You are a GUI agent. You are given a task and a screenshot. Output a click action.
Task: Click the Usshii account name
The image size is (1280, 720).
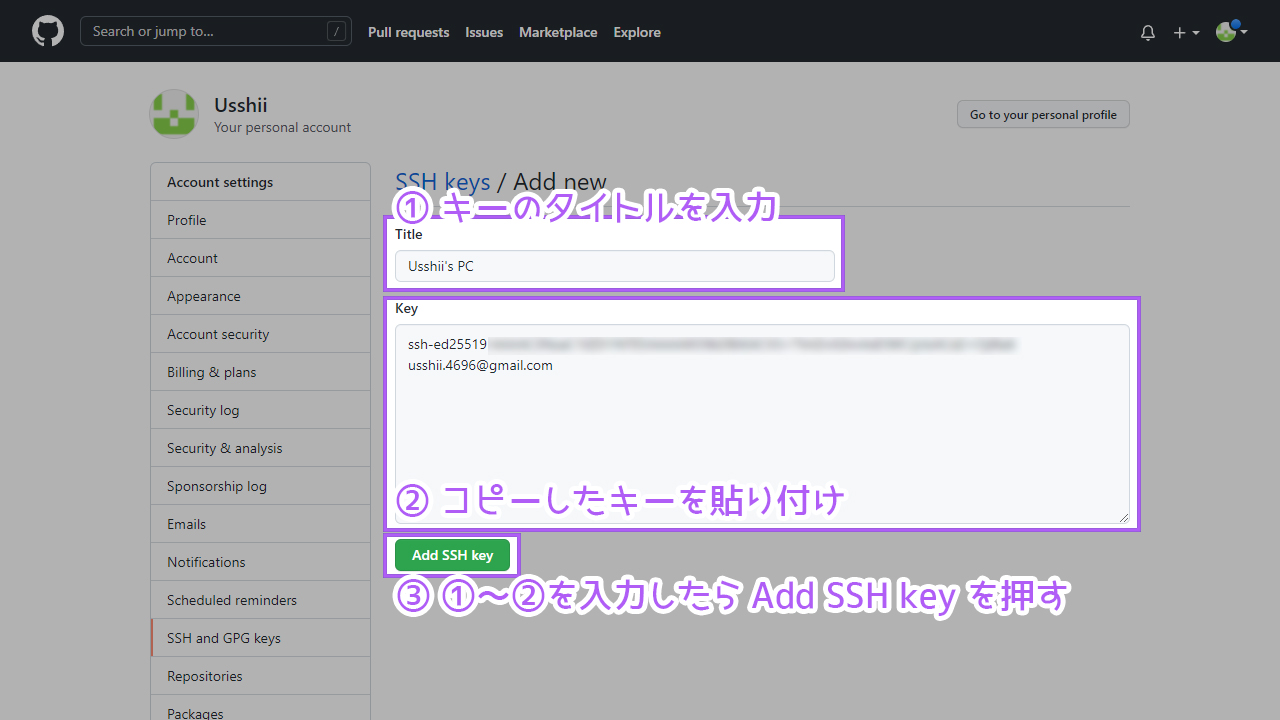(x=240, y=105)
